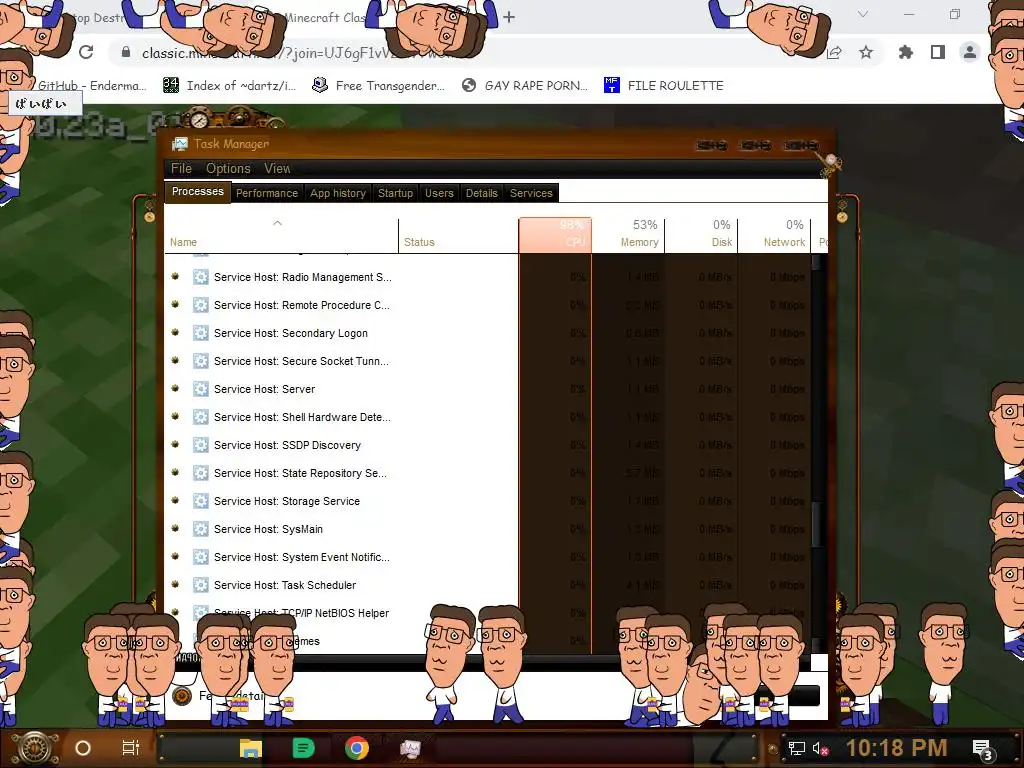This screenshot has height=768, width=1024.
Task: Switch to the App history tab
Action: click(338, 193)
